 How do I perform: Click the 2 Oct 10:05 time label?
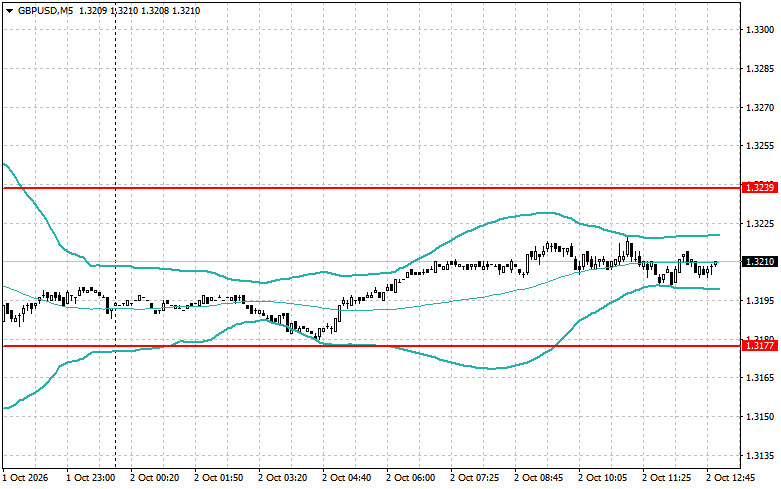[603, 478]
